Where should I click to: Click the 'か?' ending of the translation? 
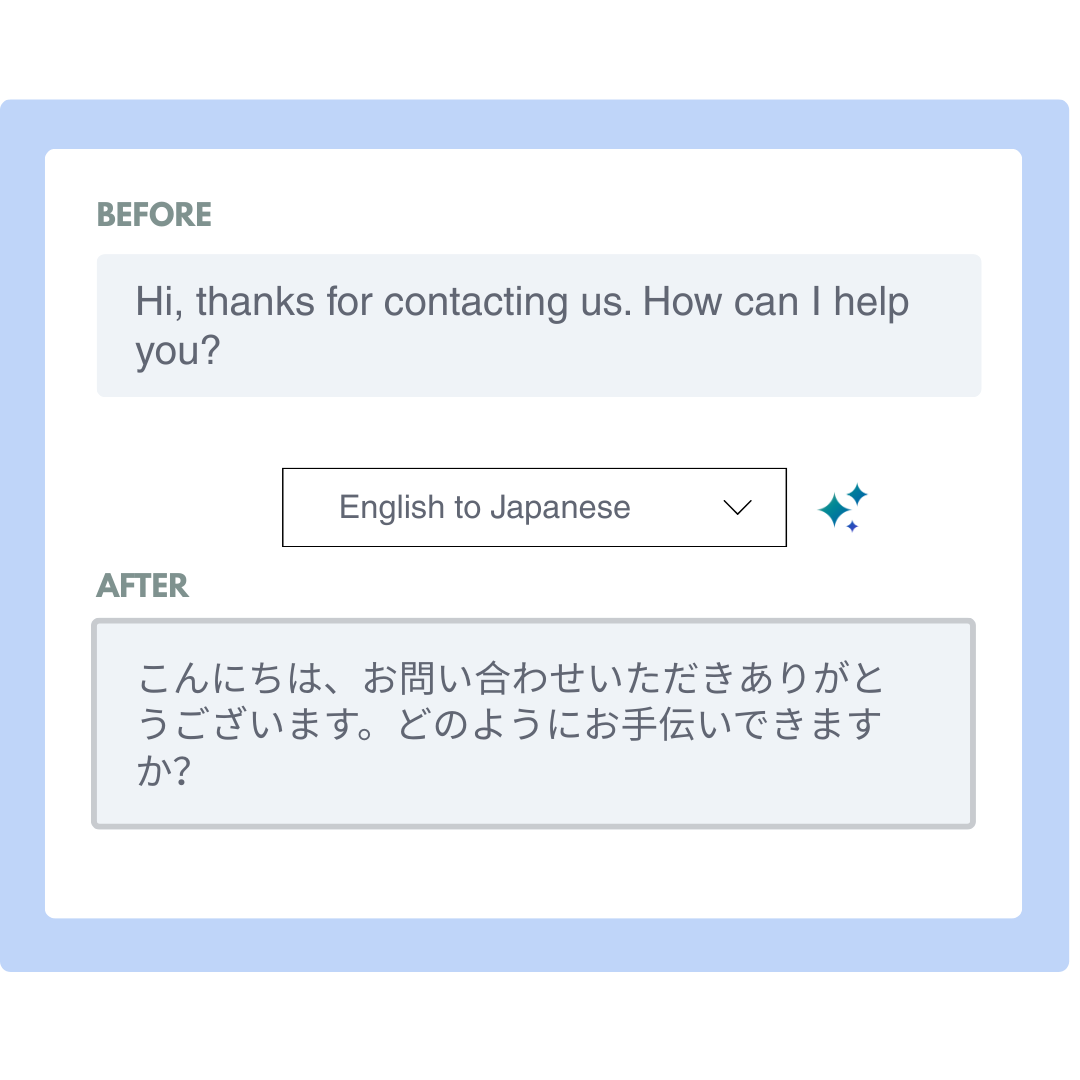[x=163, y=771]
